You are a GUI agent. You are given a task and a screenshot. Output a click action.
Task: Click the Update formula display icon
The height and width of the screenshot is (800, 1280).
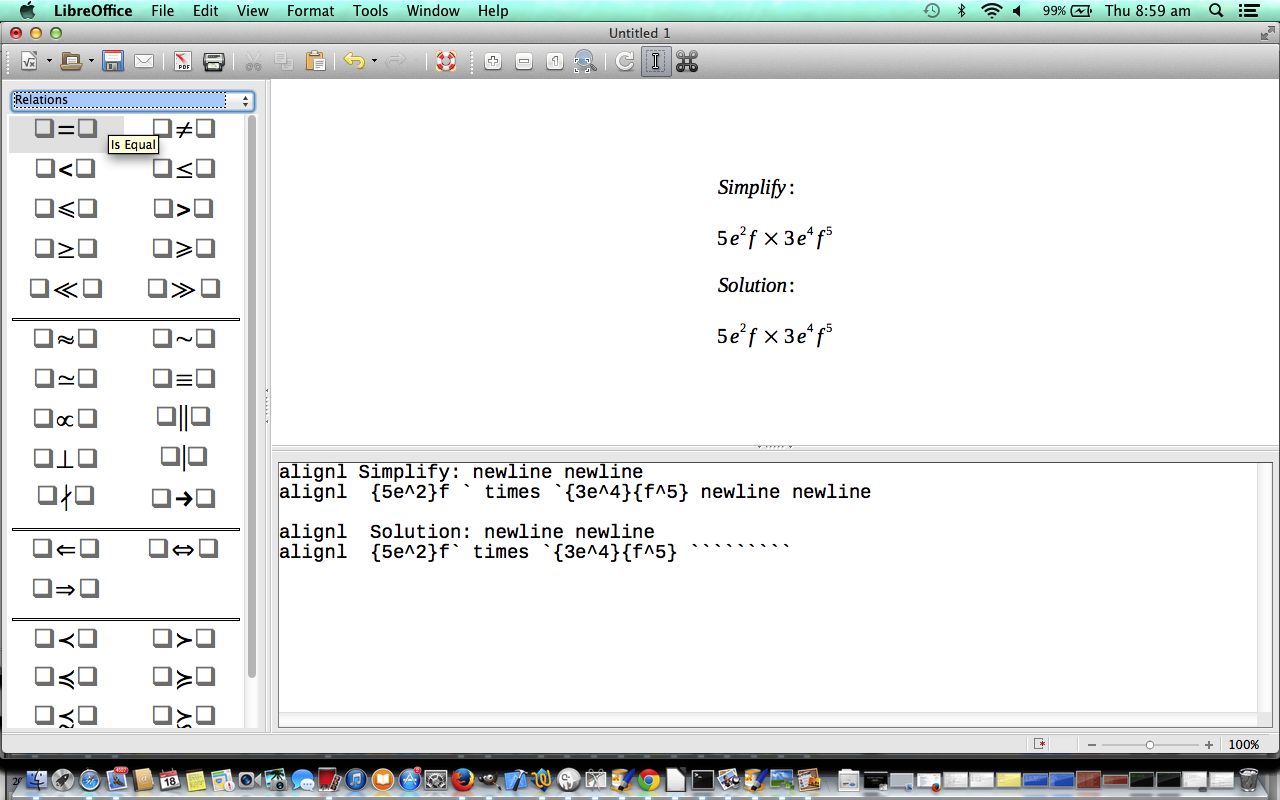(x=625, y=62)
